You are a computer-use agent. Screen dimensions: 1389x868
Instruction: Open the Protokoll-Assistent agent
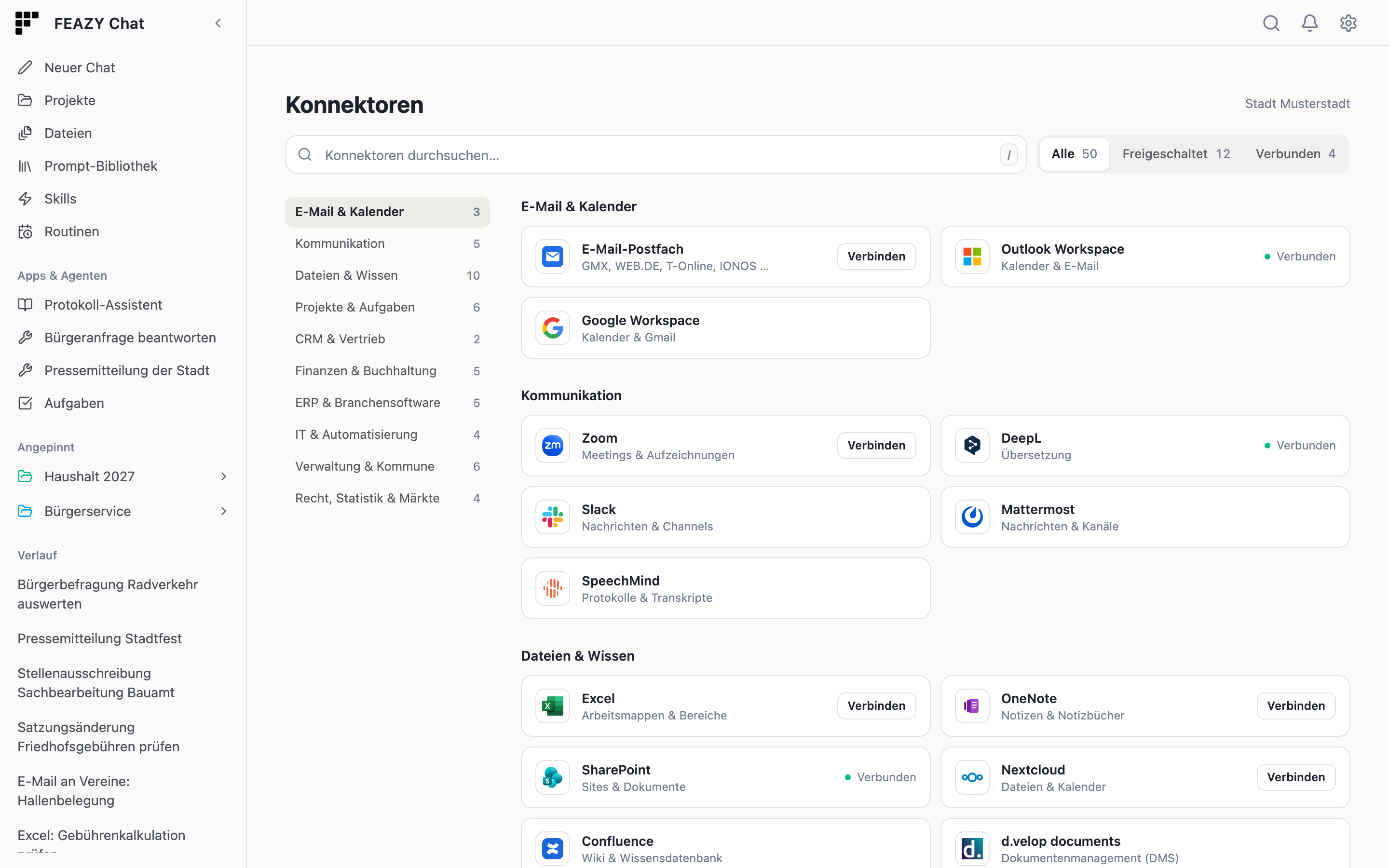click(x=123, y=305)
